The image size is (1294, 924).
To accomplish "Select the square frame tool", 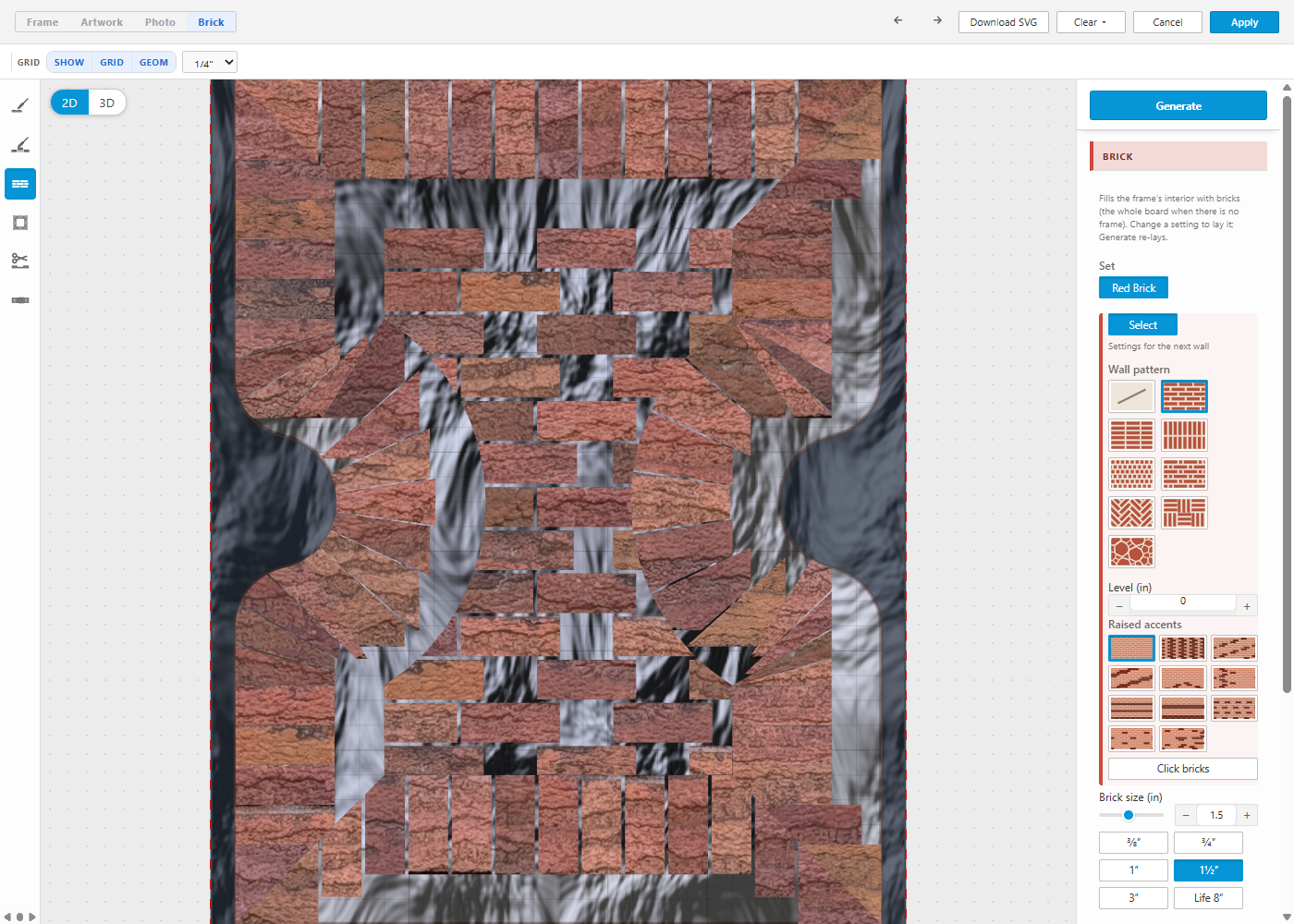I will pos(20,223).
